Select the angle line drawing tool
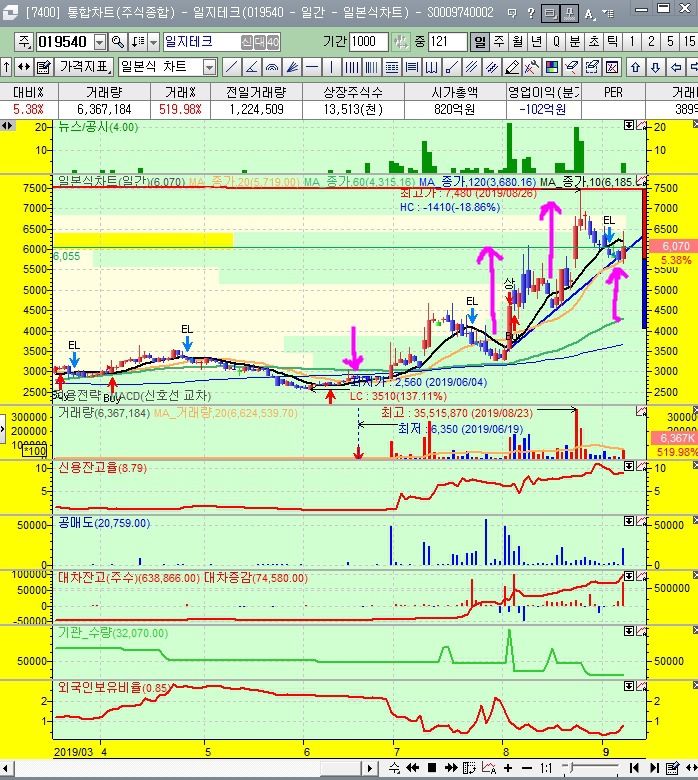Viewport: 698px width, 780px height. coord(252,67)
